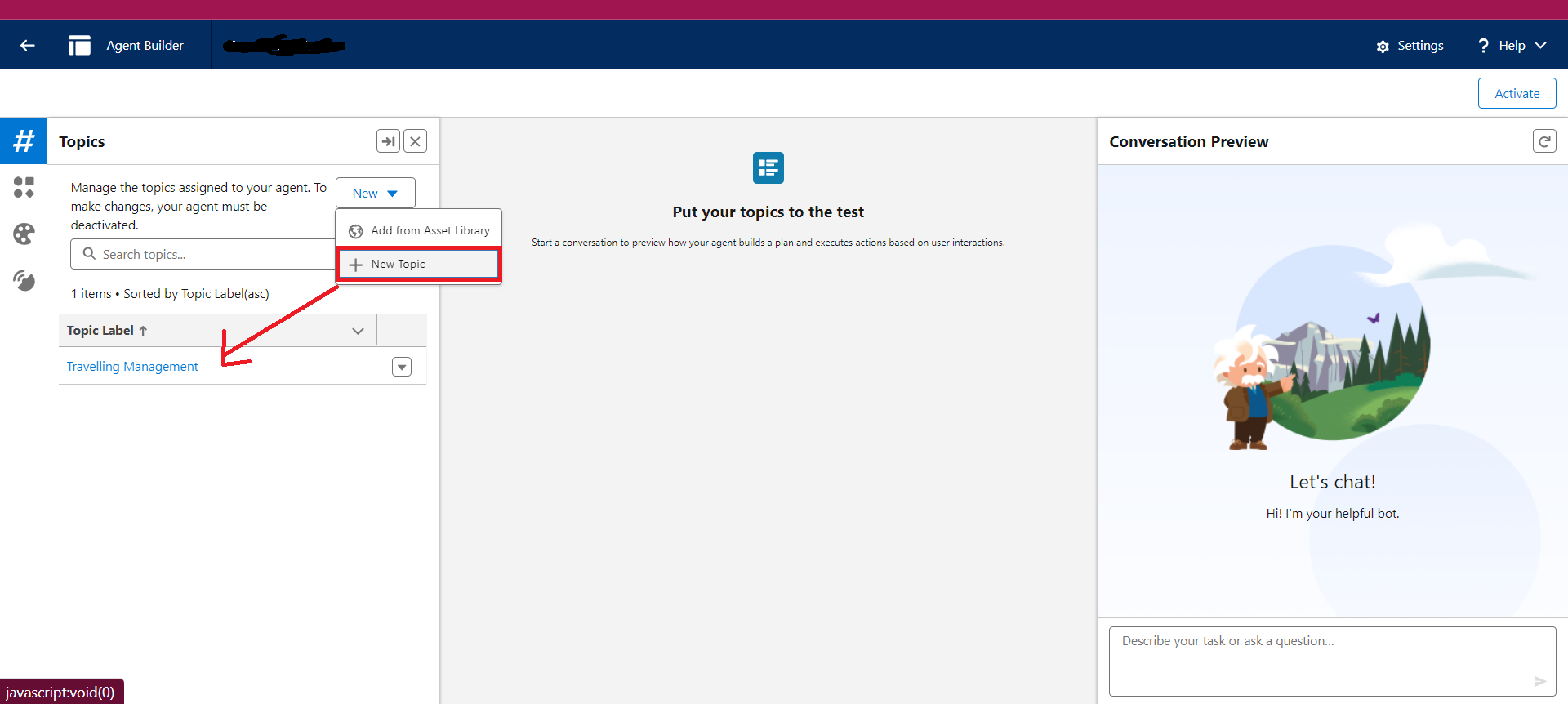Click the Topics panel heading
1568x704 pixels.
(82, 141)
